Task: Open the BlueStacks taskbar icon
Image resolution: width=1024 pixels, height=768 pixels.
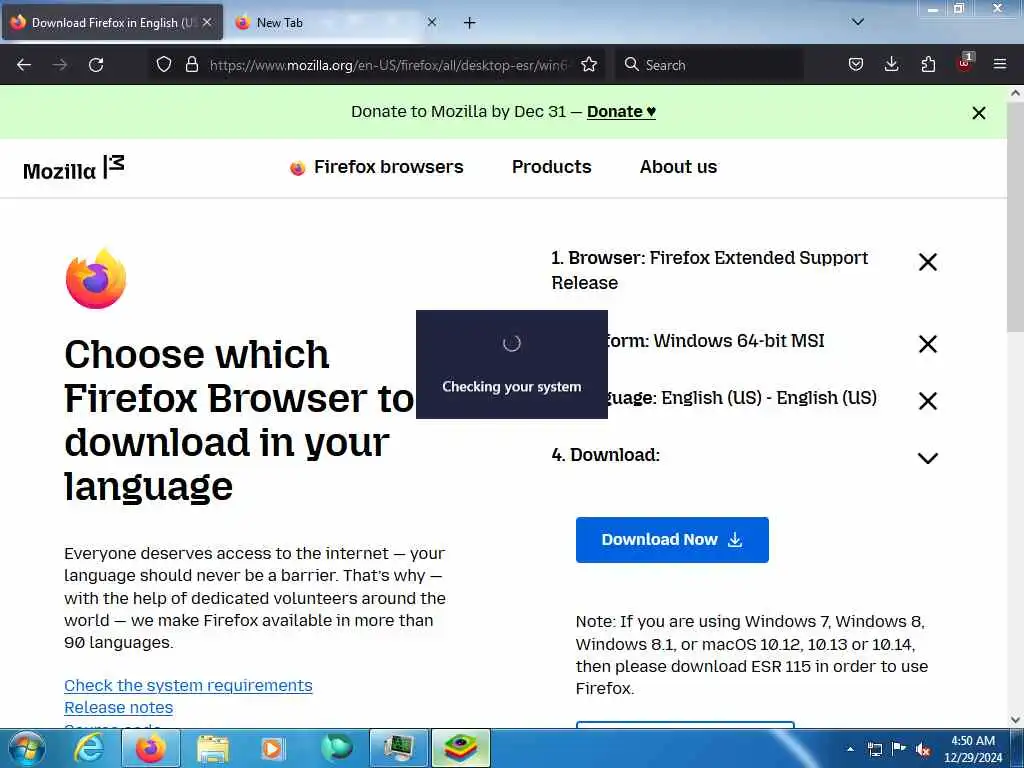Action: pyautogui.click(x=460, y=748)
